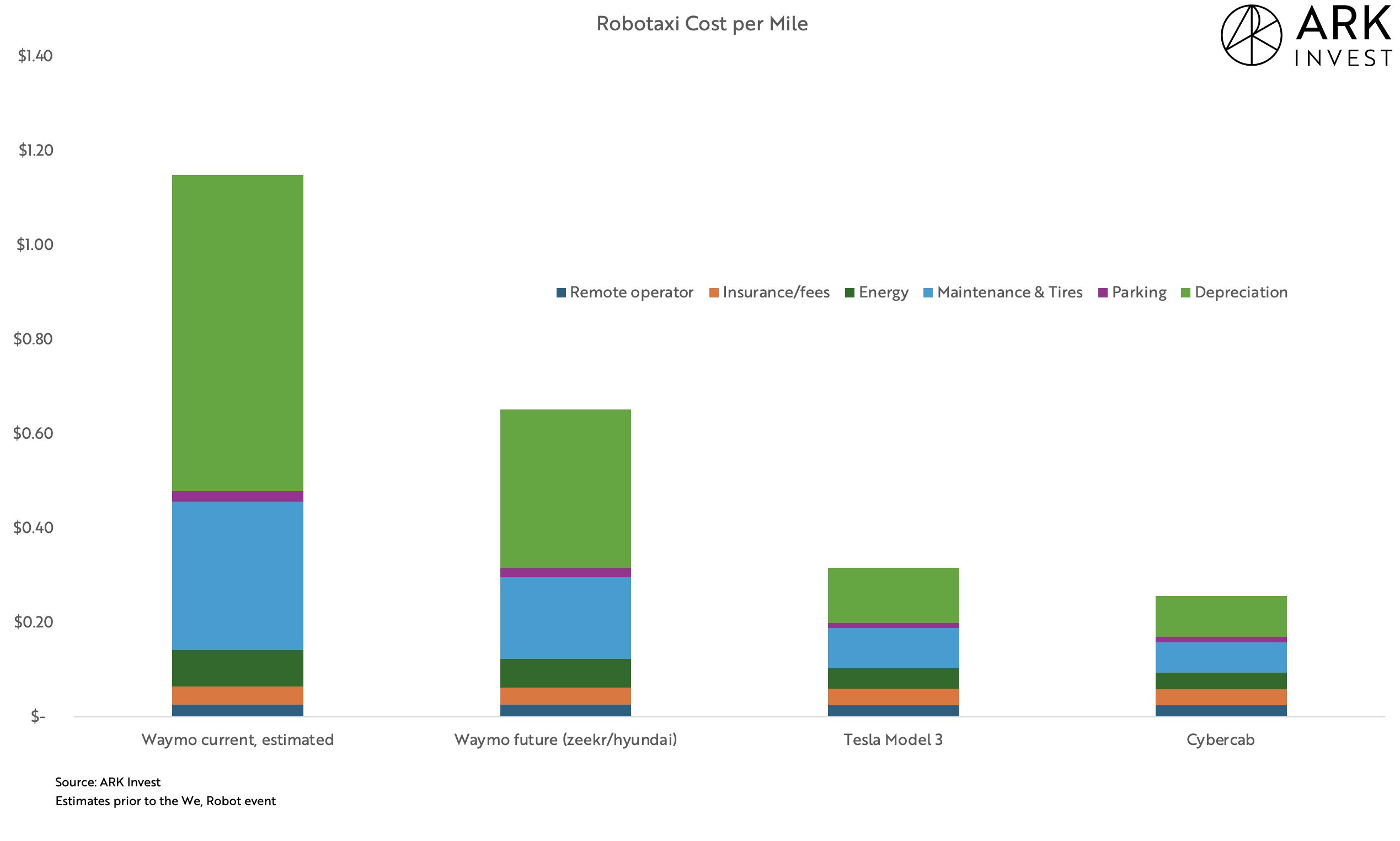
Task: Click the 'Depreciation' legend label
Action: tap(1242, 293)
